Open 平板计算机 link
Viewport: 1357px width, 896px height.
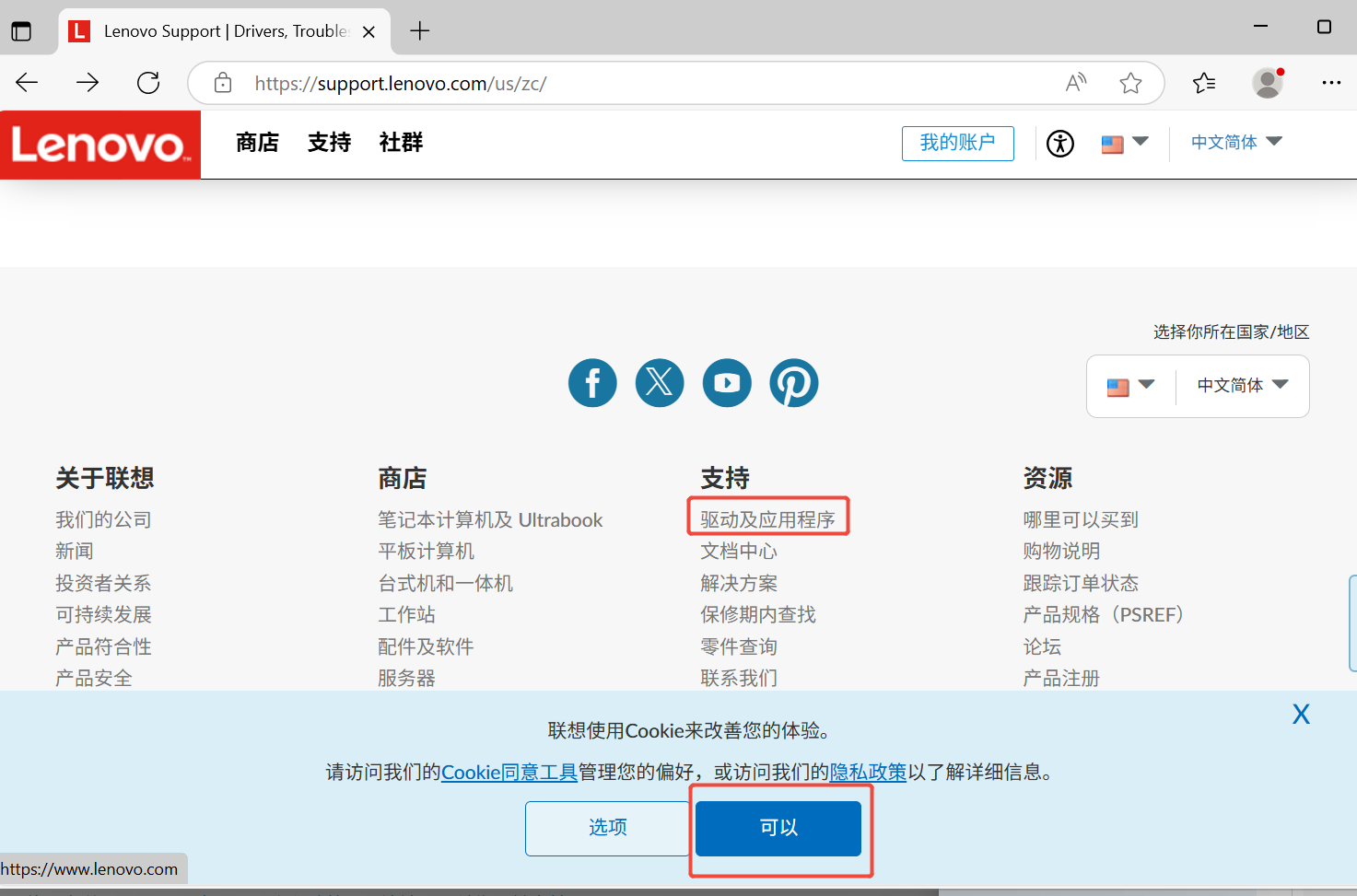pyautogui.click(x=426, y=551)
